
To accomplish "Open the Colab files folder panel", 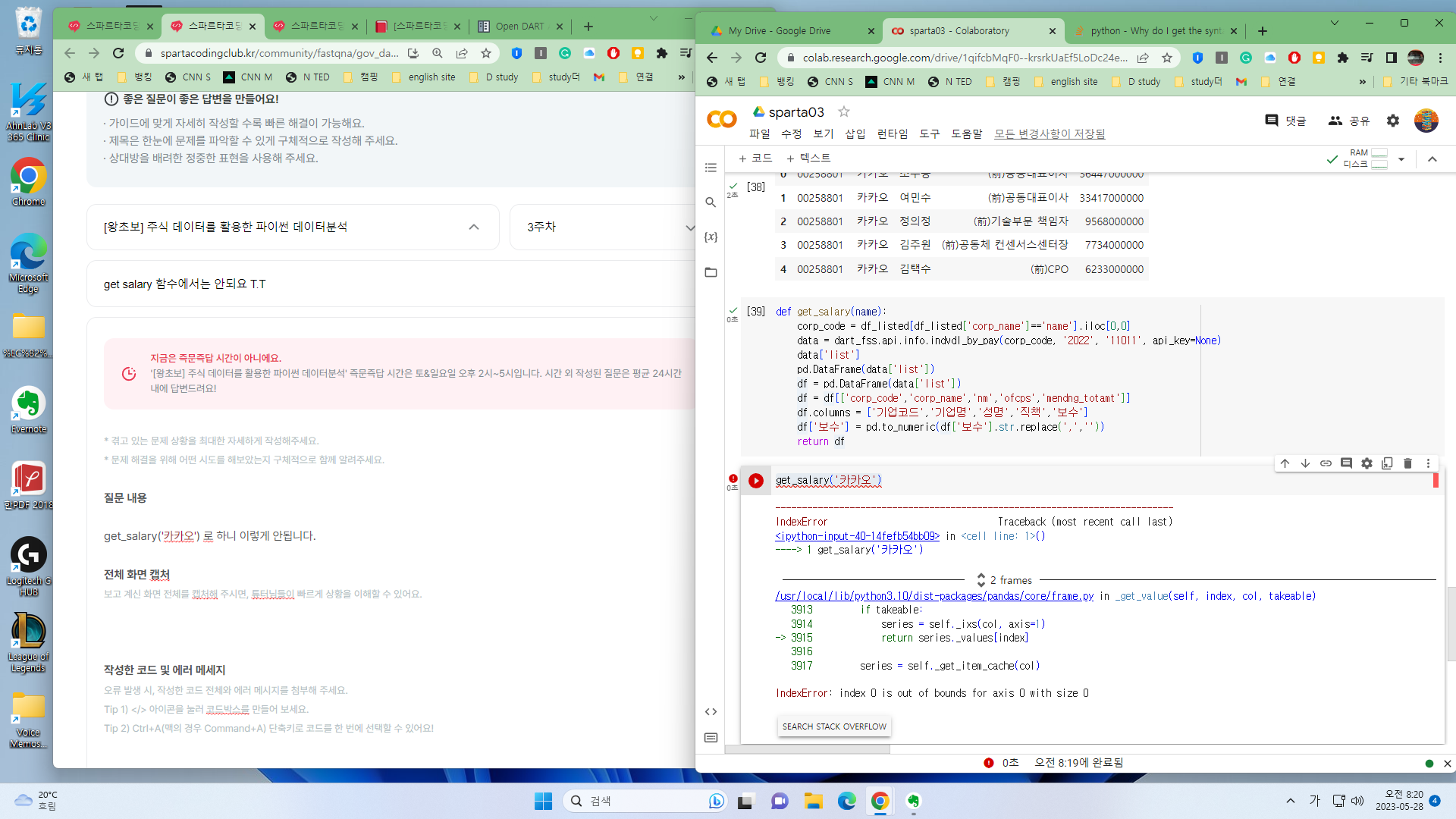I will [711, 272].
